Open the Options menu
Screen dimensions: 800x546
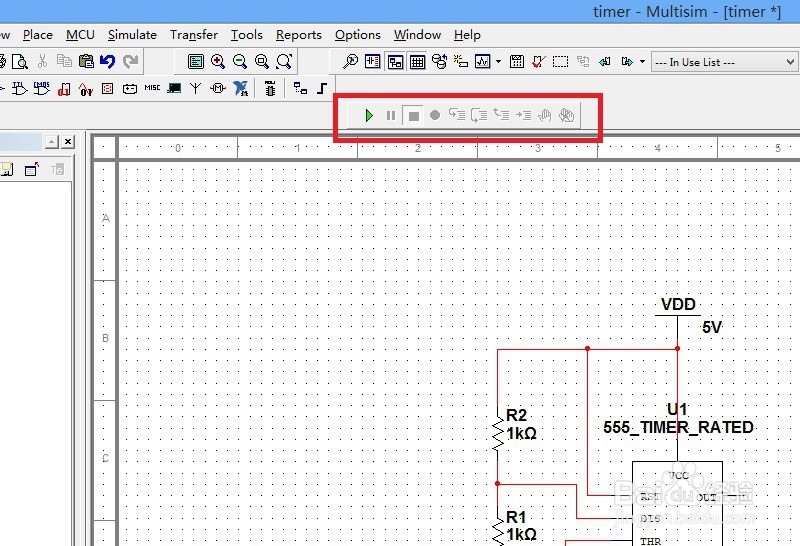tap(358, 35)
